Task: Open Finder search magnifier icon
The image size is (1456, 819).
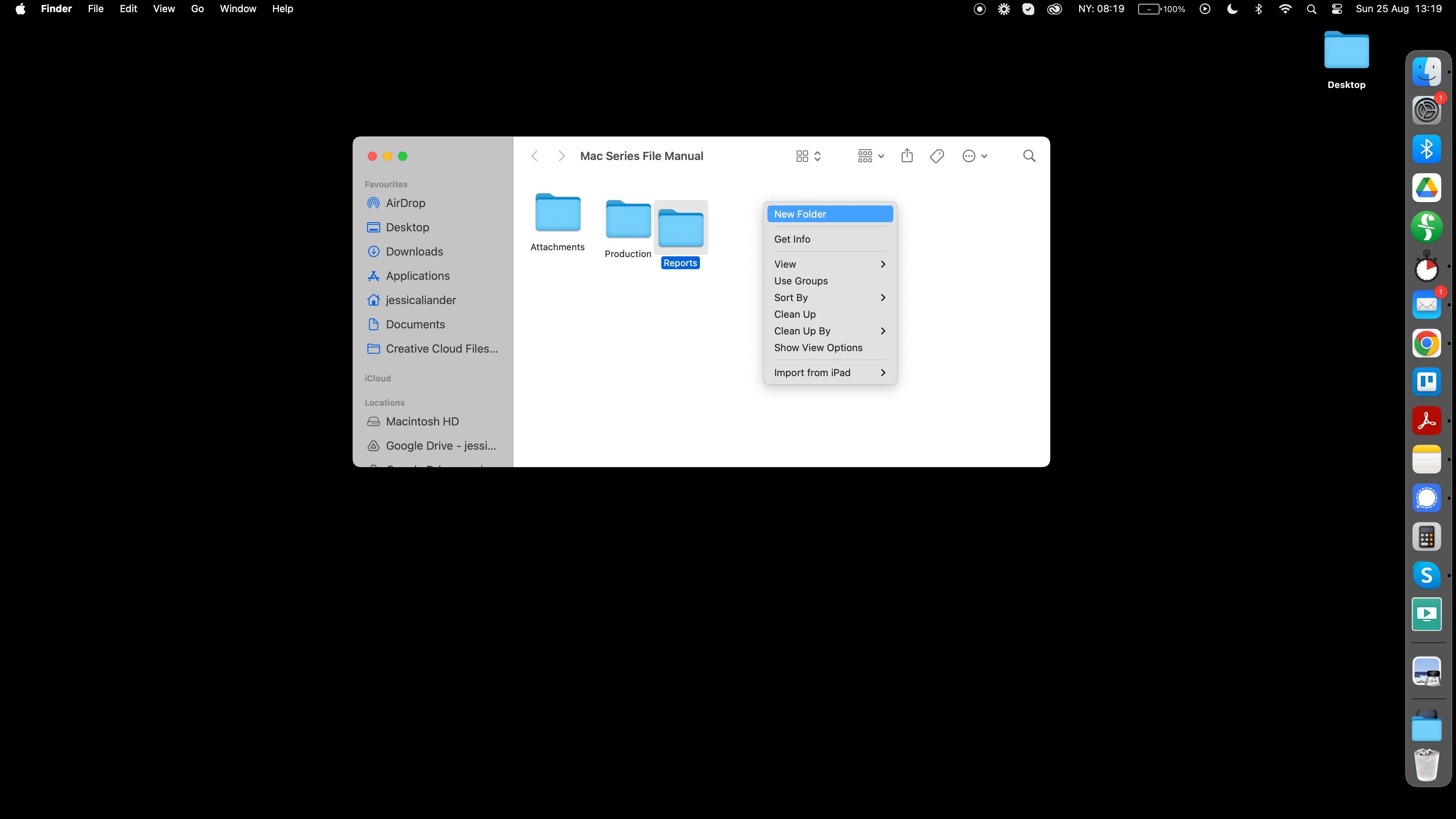Action: 1029,156
